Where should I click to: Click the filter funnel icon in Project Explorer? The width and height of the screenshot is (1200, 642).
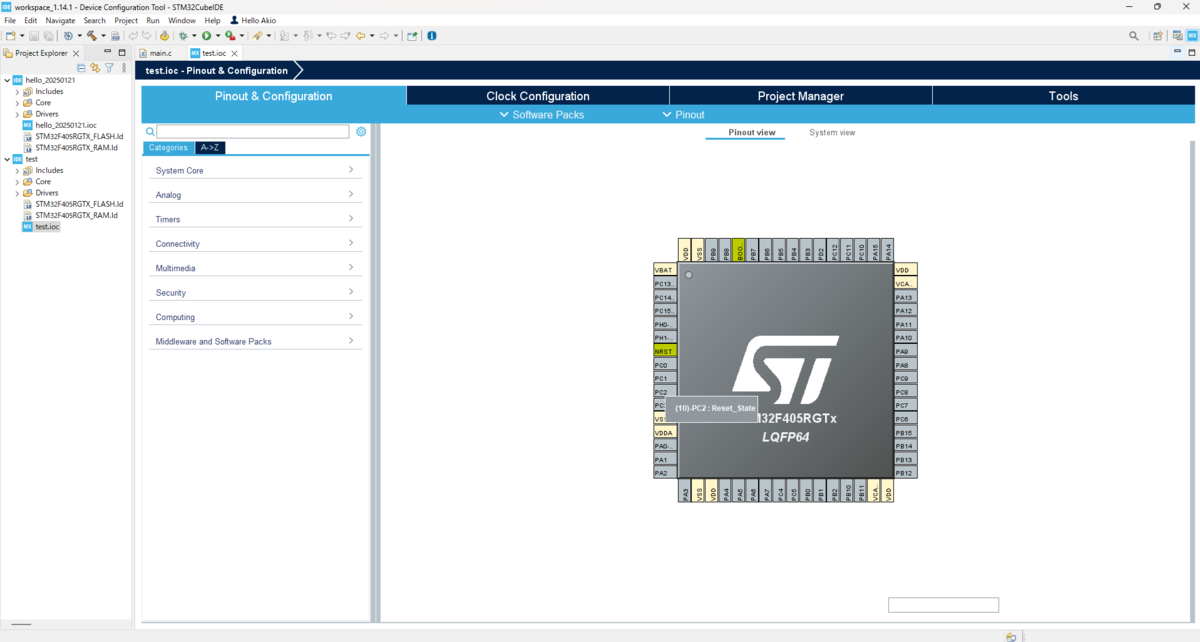point(109,68)
